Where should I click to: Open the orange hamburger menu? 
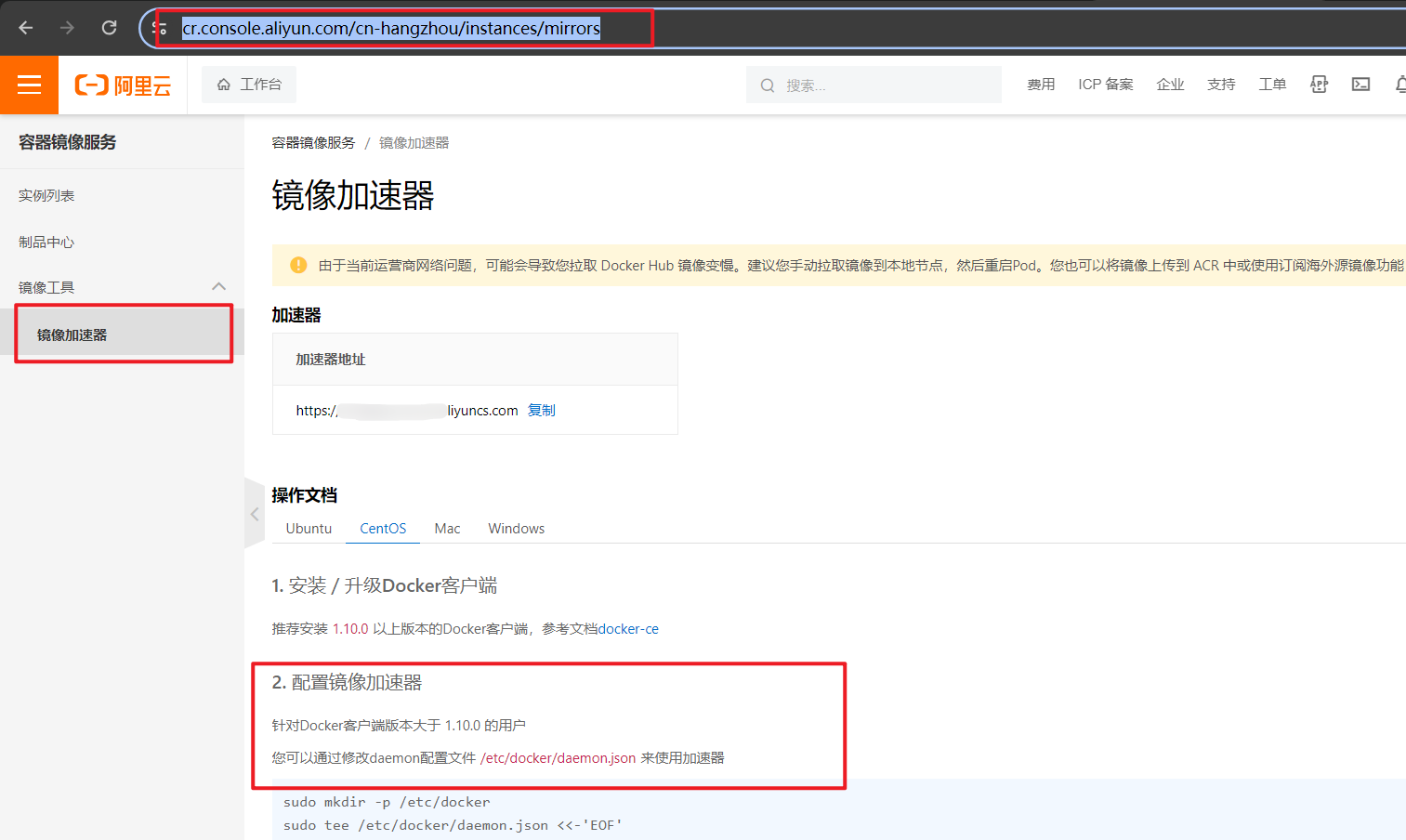29,85
